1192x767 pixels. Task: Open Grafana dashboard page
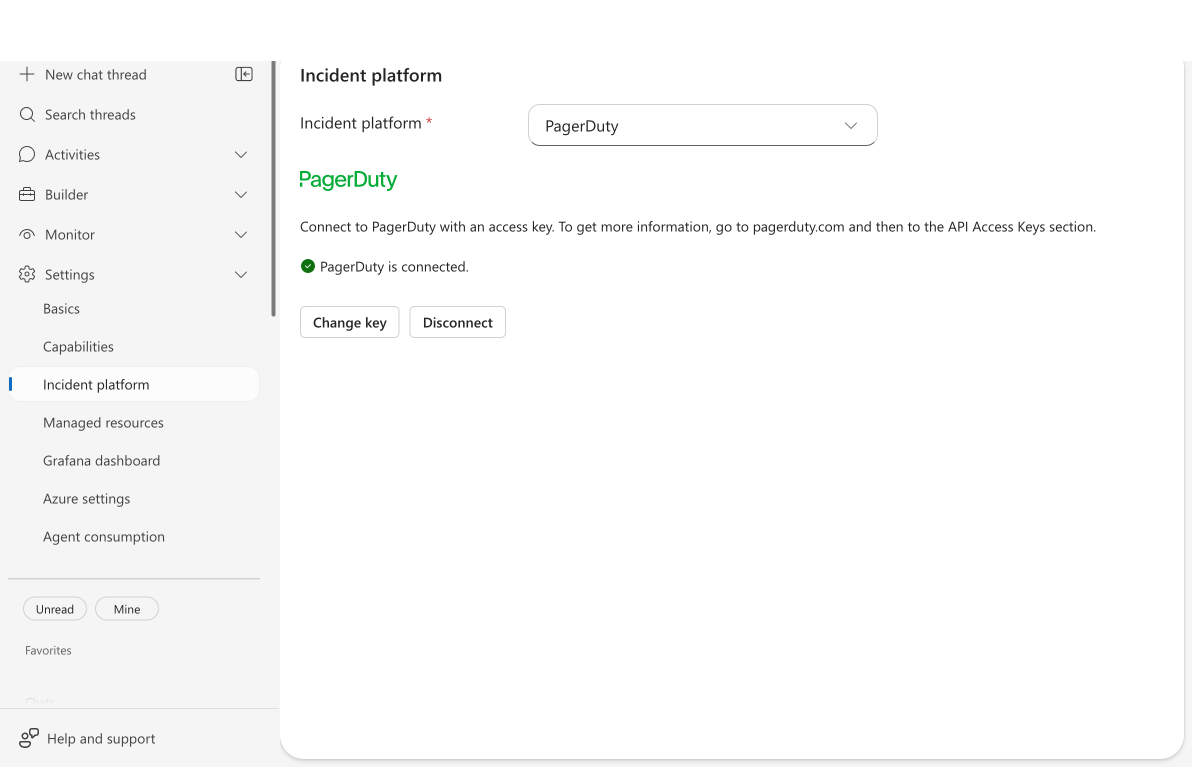(102, 461)
